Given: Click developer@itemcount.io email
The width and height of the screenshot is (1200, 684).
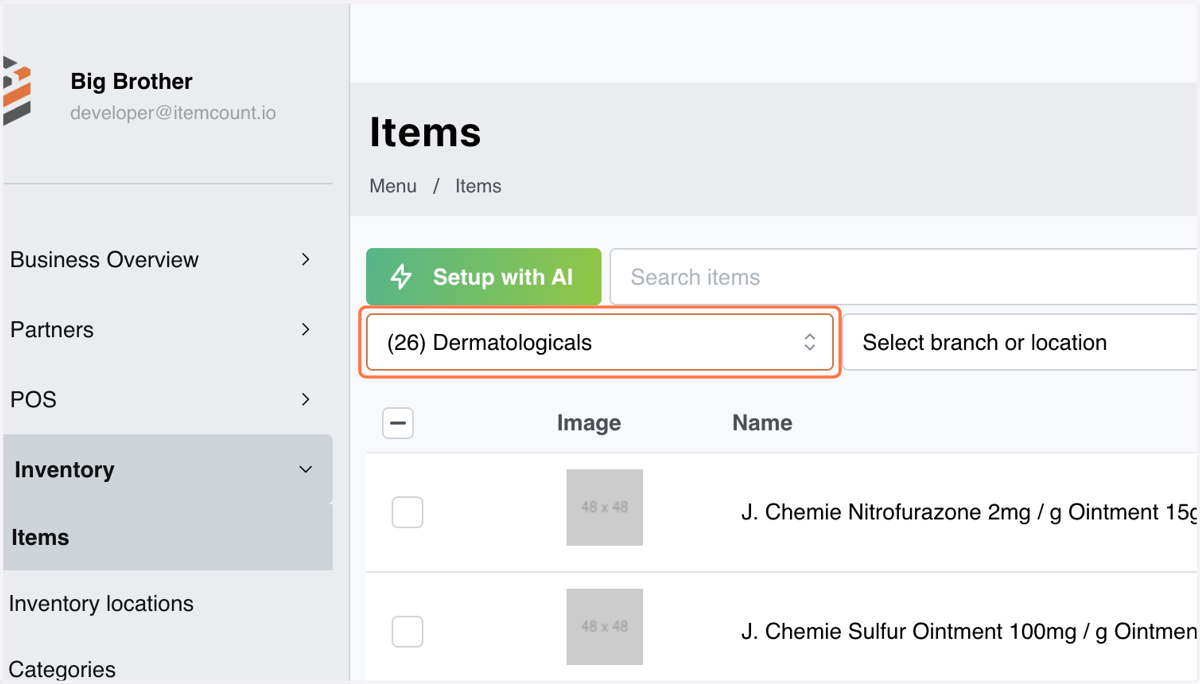Looking at the screenshot, I should (x=173, y=113).
